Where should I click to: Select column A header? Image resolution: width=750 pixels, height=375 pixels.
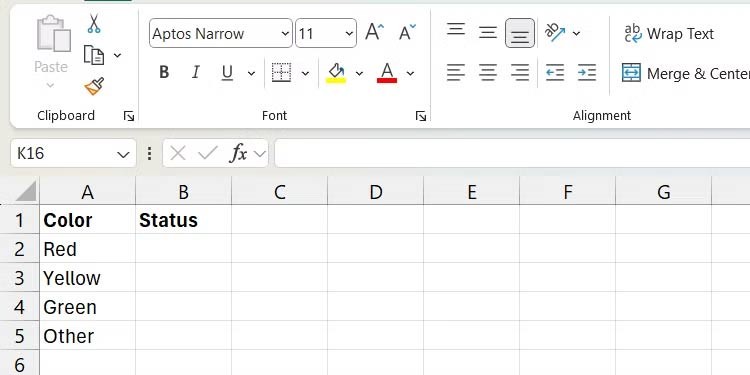tap(88, 191)
